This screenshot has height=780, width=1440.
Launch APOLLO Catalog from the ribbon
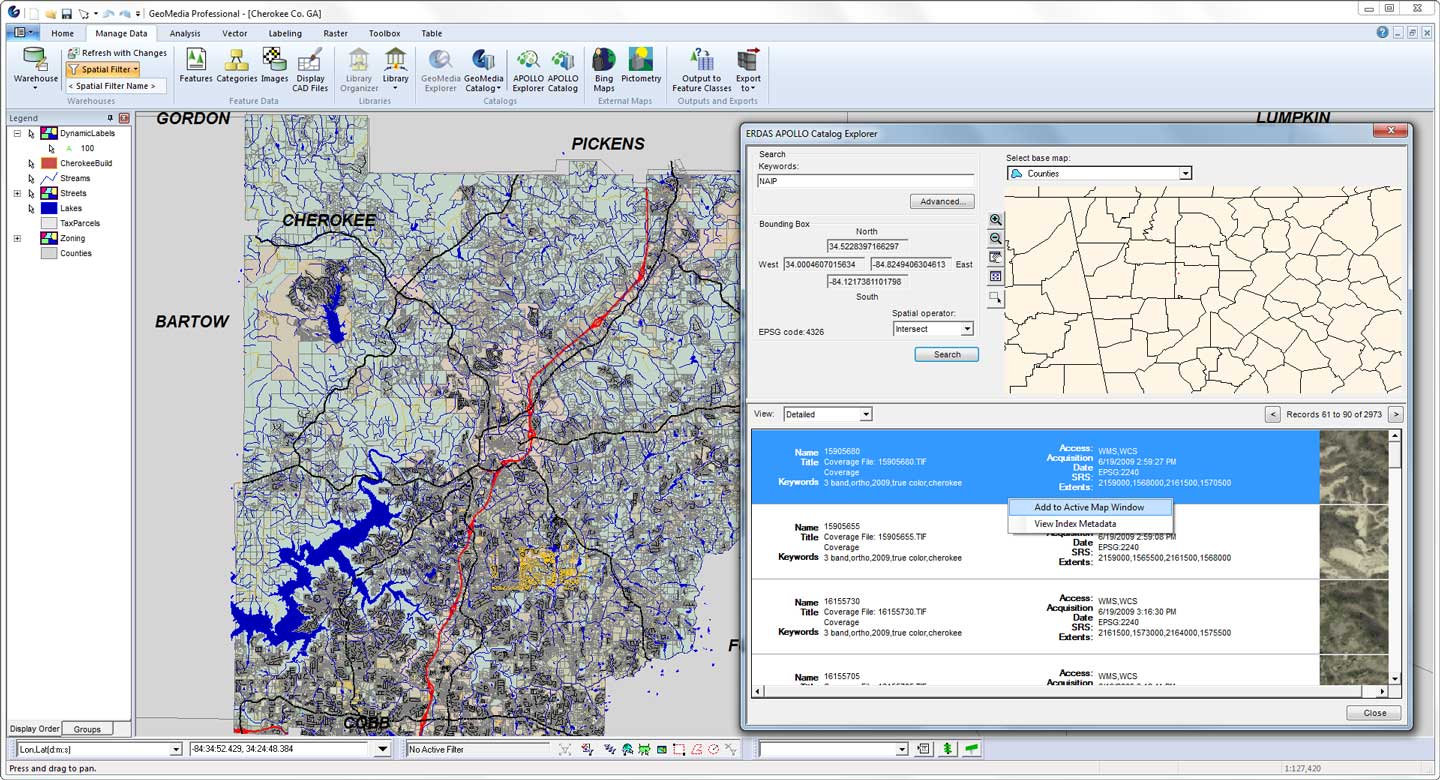pyautogui.click(x=563, y=69)
